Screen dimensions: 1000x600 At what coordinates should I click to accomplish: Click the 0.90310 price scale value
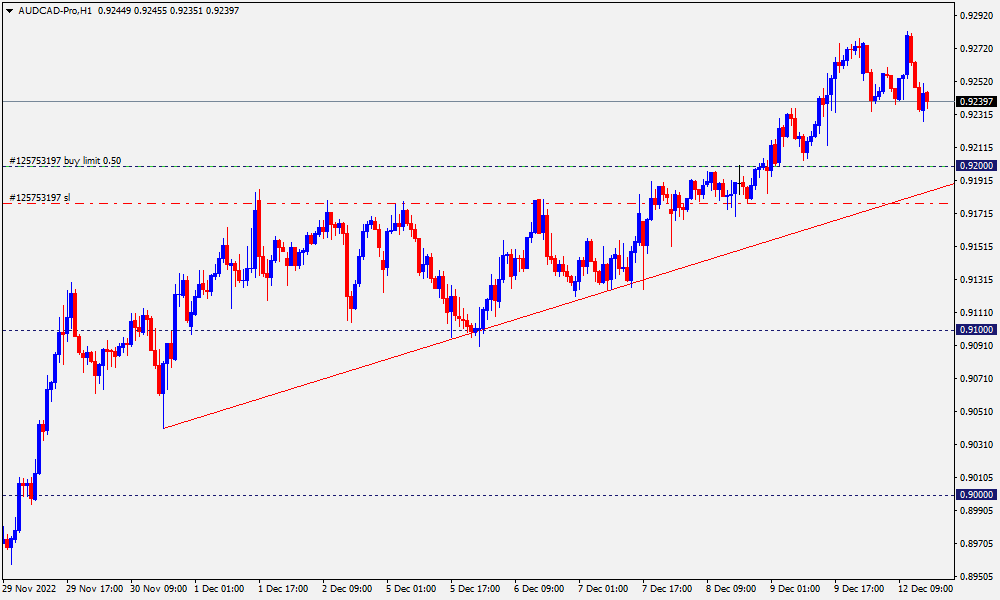click(976, 444)
